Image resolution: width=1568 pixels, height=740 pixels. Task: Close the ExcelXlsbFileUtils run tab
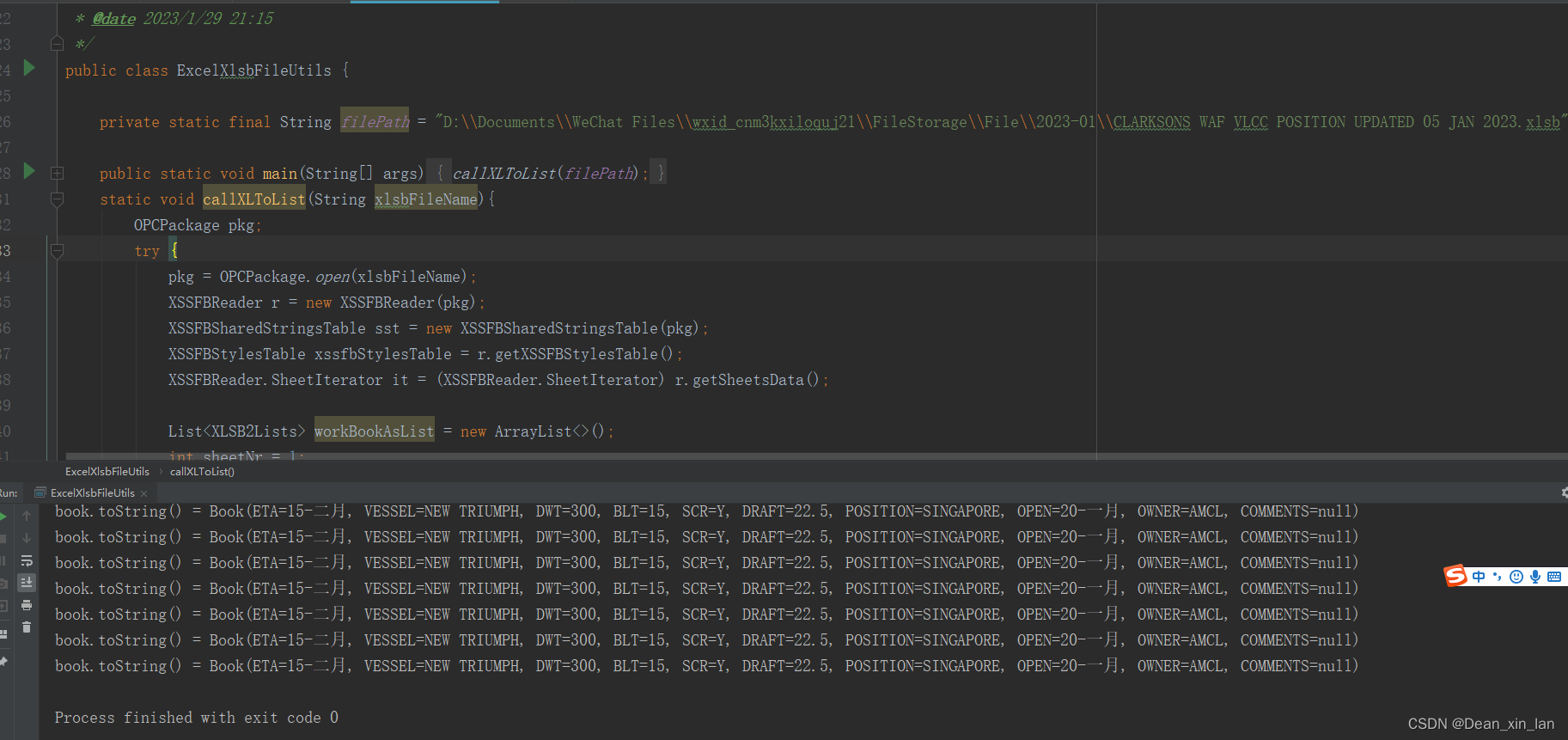[x=144, y=493]
